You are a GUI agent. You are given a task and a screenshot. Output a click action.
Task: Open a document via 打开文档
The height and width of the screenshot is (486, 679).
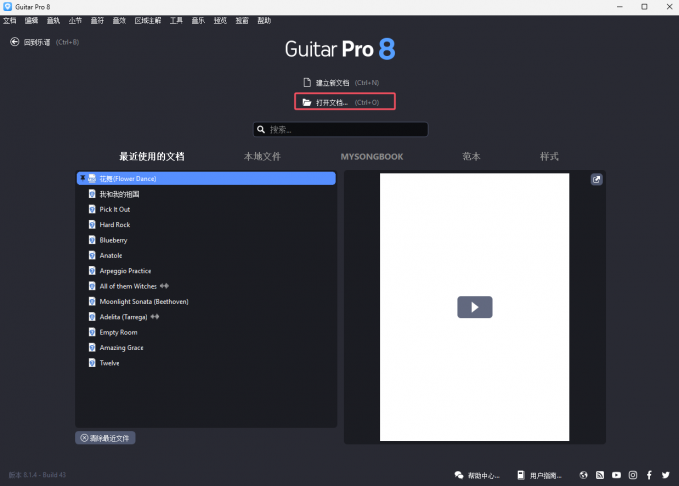(x=345, y=102)
